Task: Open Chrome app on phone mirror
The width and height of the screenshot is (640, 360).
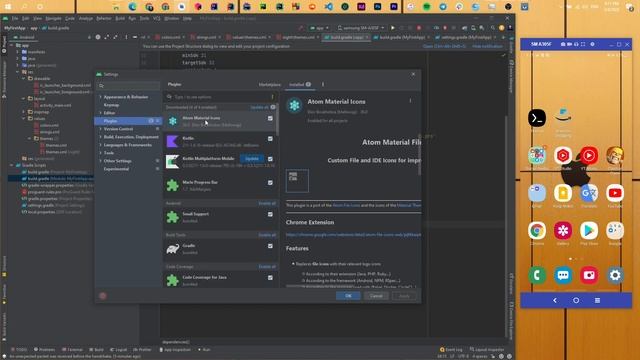Action: click(537, 231)
